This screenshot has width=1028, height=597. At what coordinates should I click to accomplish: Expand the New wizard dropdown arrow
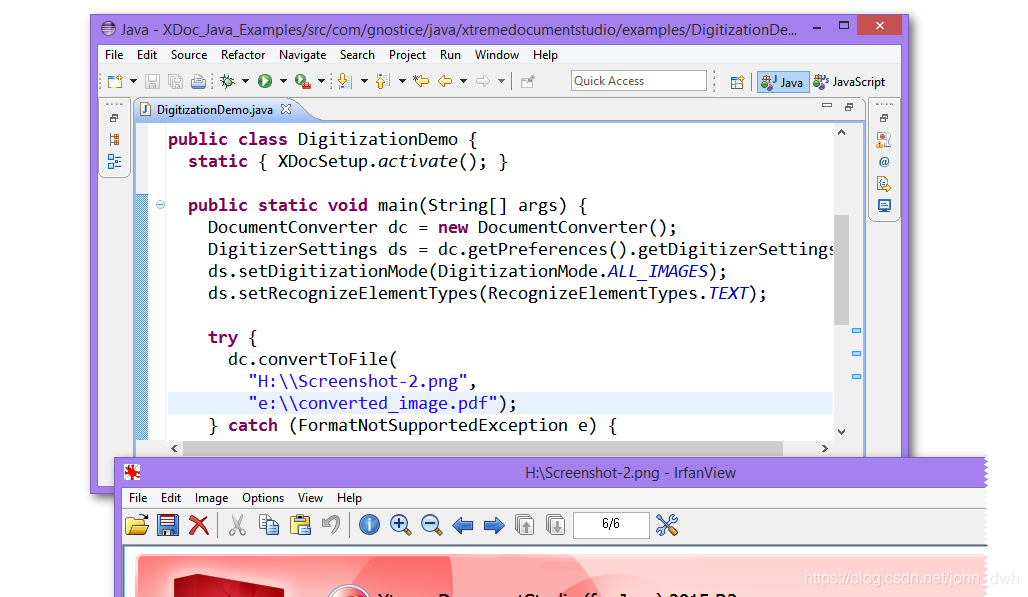point(133,82)
